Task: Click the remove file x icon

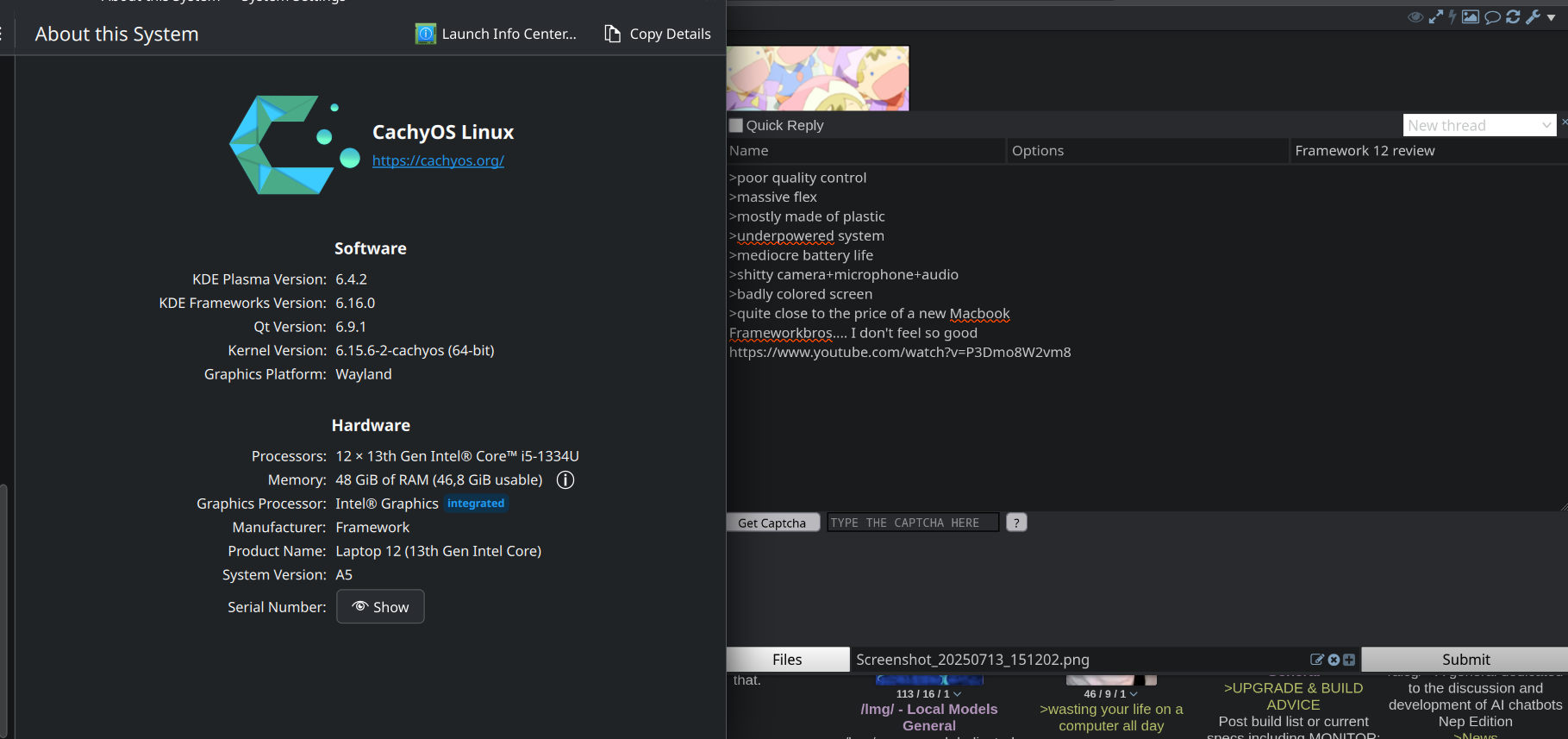Action: click(x=1334, y=660)
